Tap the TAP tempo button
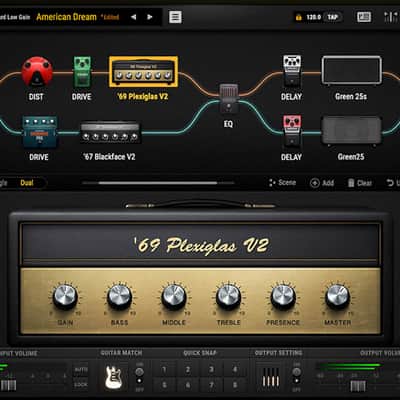Viewport: 400px width, 400px height. 333,17
